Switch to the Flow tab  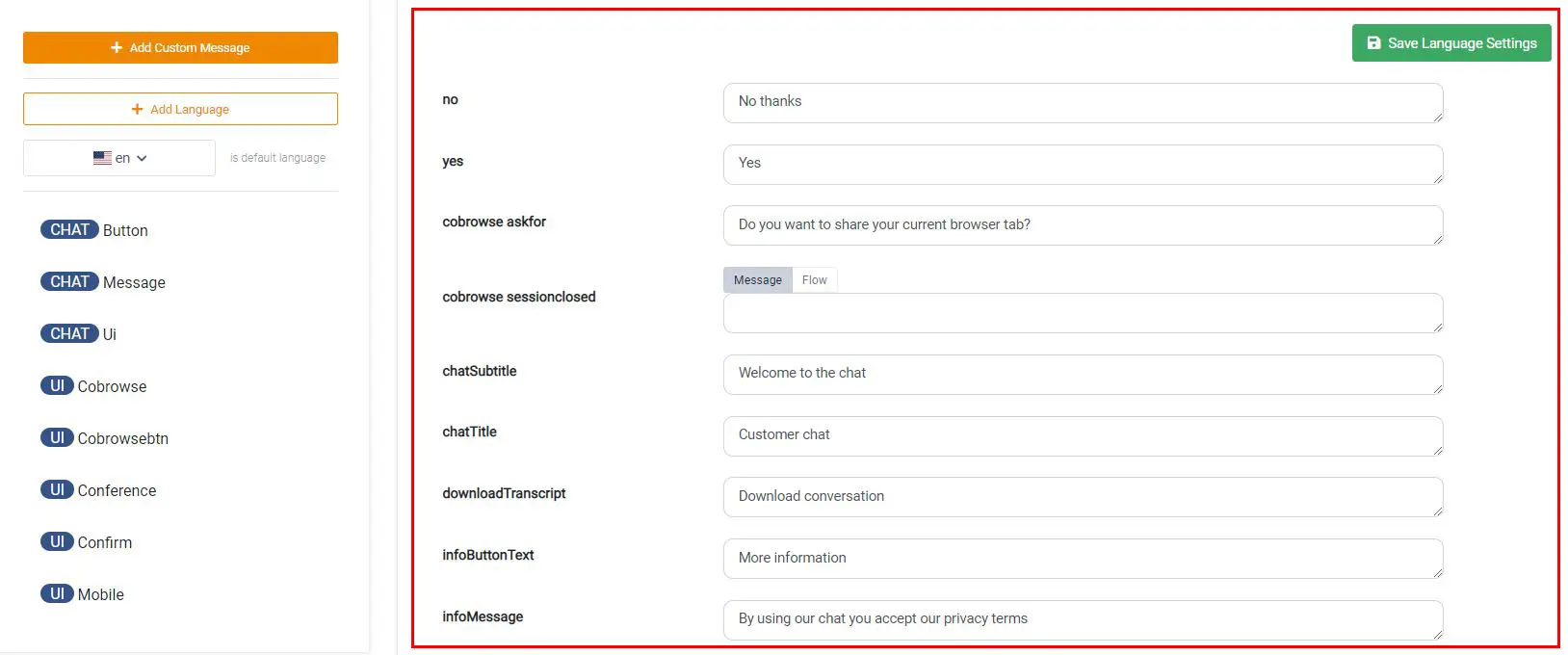point(815,279)
